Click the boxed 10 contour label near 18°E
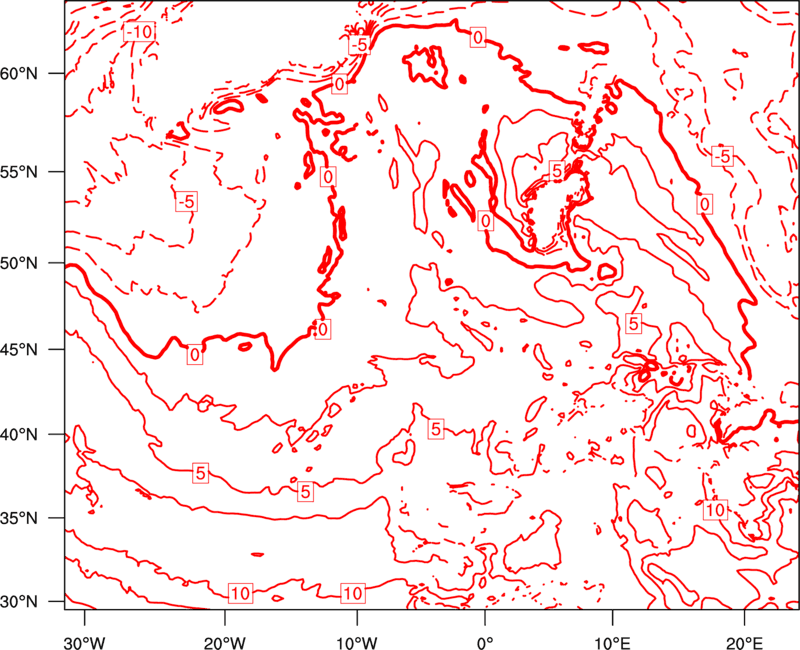This screenshot has width=800, height=650. (715, 509)
